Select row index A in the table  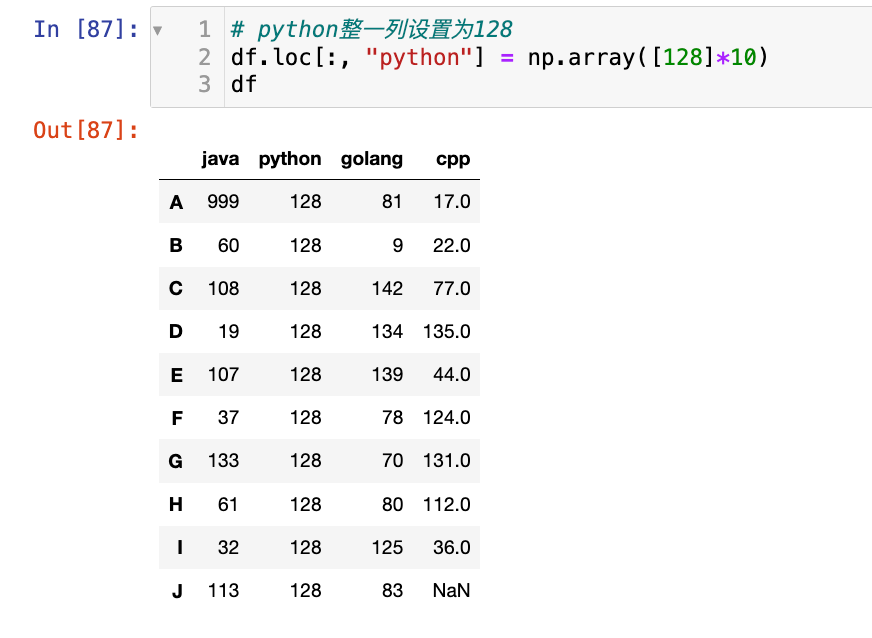(177, 202)
